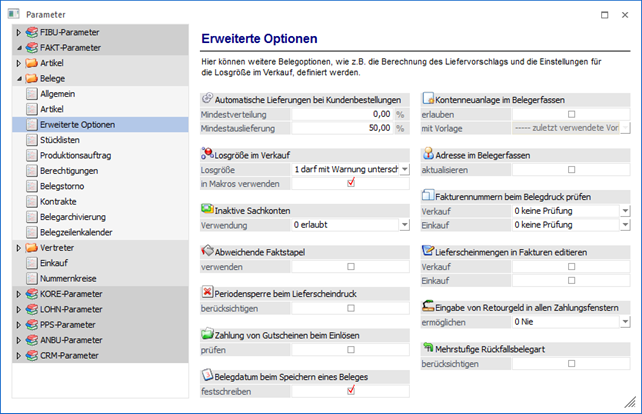
Task: Click the Periodensperre beim Lieferscheindruck icon
Action: click(207, 291)
